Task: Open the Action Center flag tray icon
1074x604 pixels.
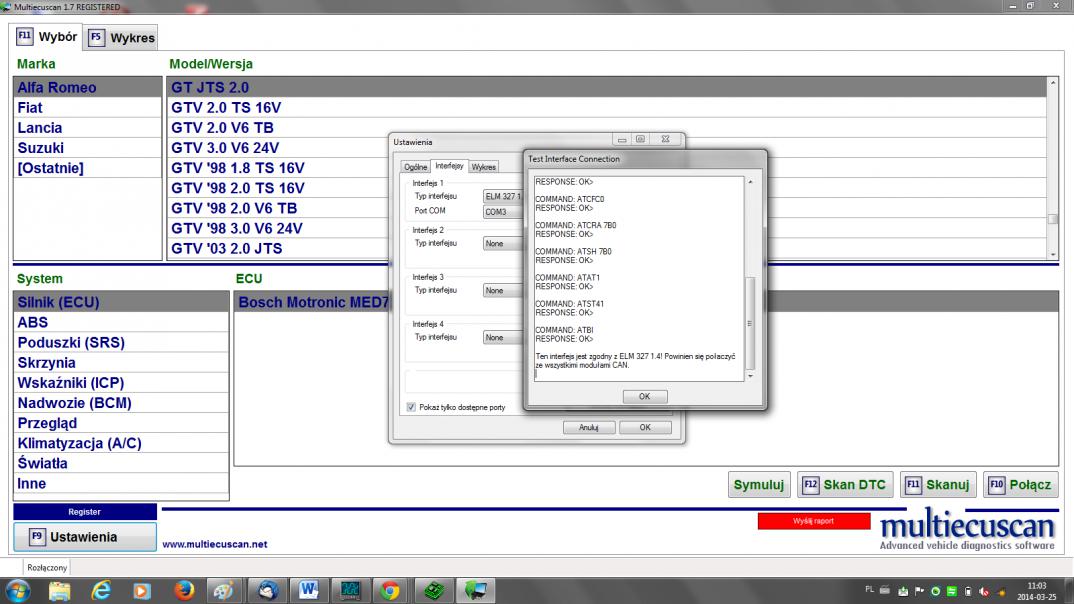Action: [919, 591]
